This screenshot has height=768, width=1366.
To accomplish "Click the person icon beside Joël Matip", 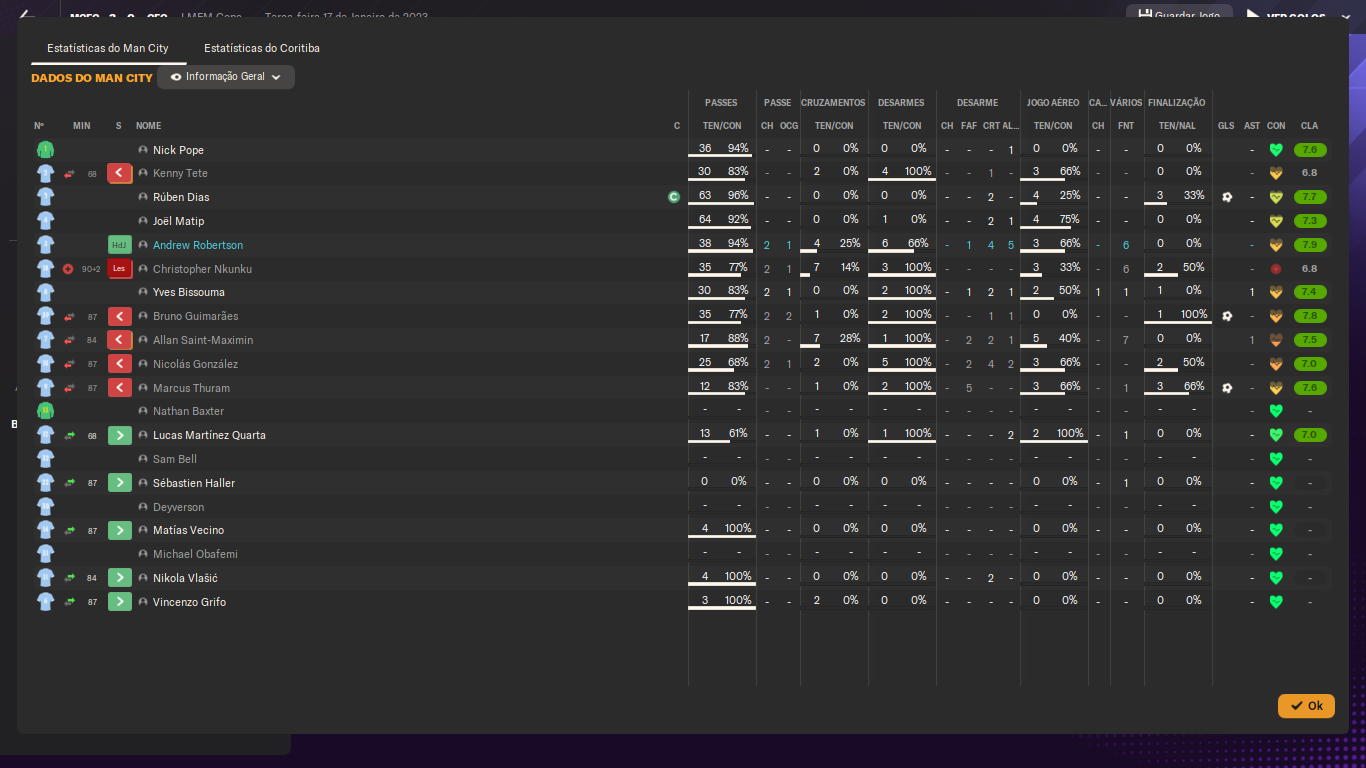I will (143, 221).
